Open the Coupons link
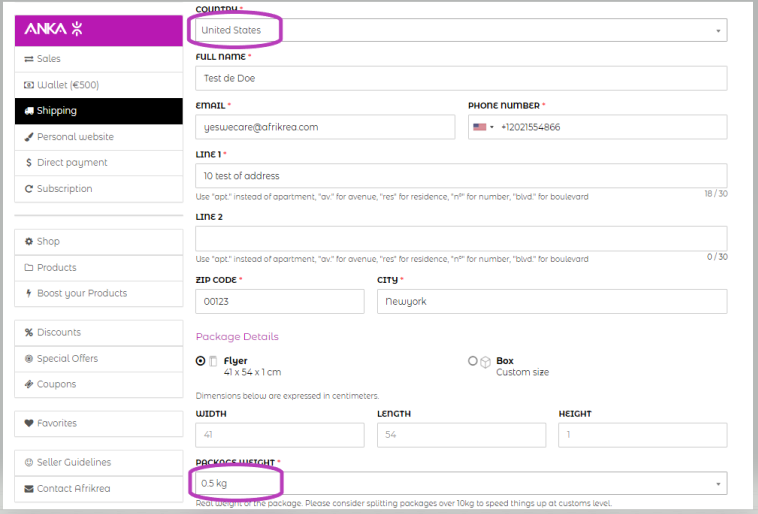 [99, 384]
